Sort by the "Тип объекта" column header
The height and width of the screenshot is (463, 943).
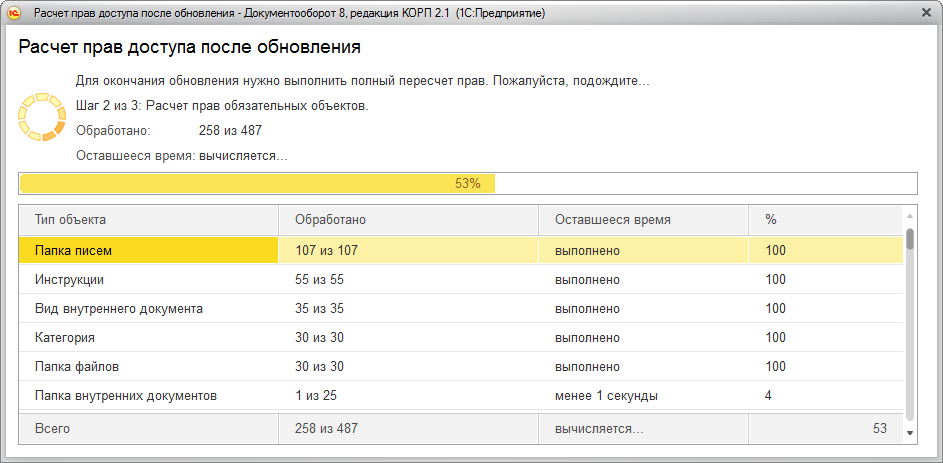[148, 220]
